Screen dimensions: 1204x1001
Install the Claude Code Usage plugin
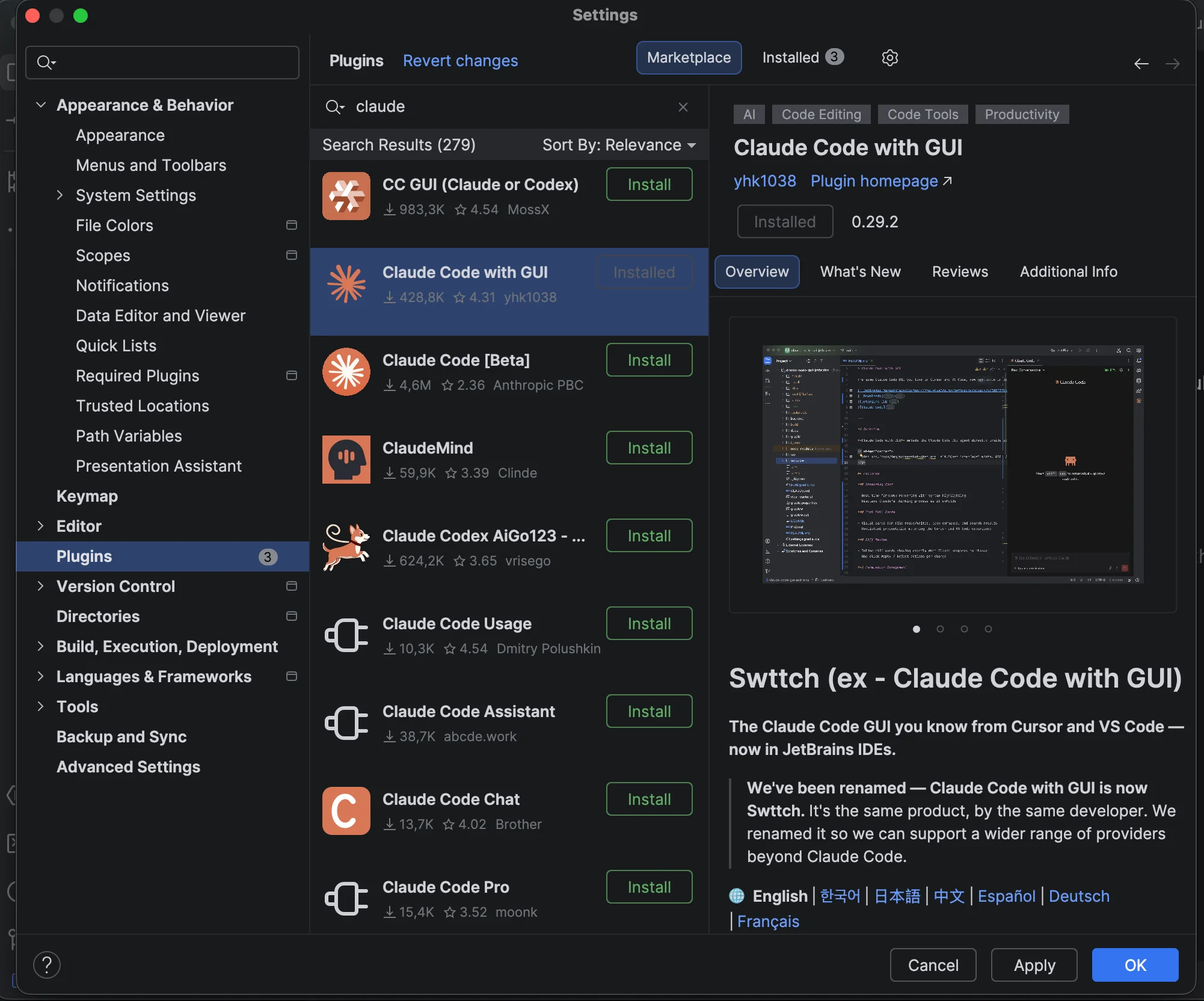point(650,623)
